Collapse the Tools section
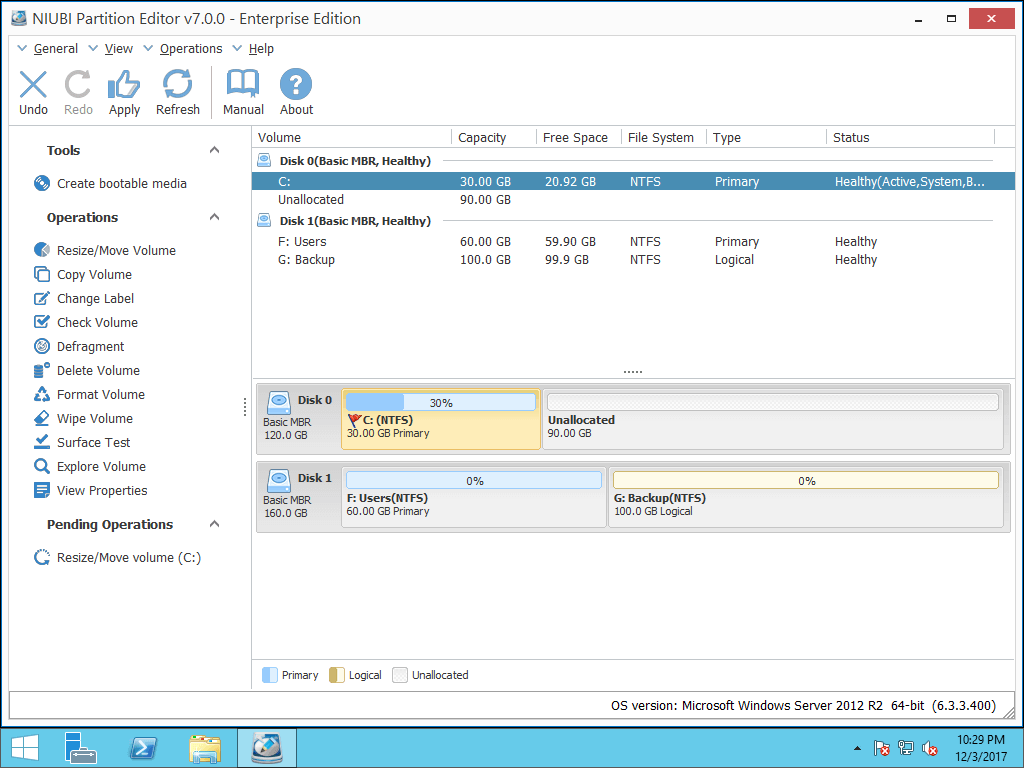 click(x=214, y=150)
